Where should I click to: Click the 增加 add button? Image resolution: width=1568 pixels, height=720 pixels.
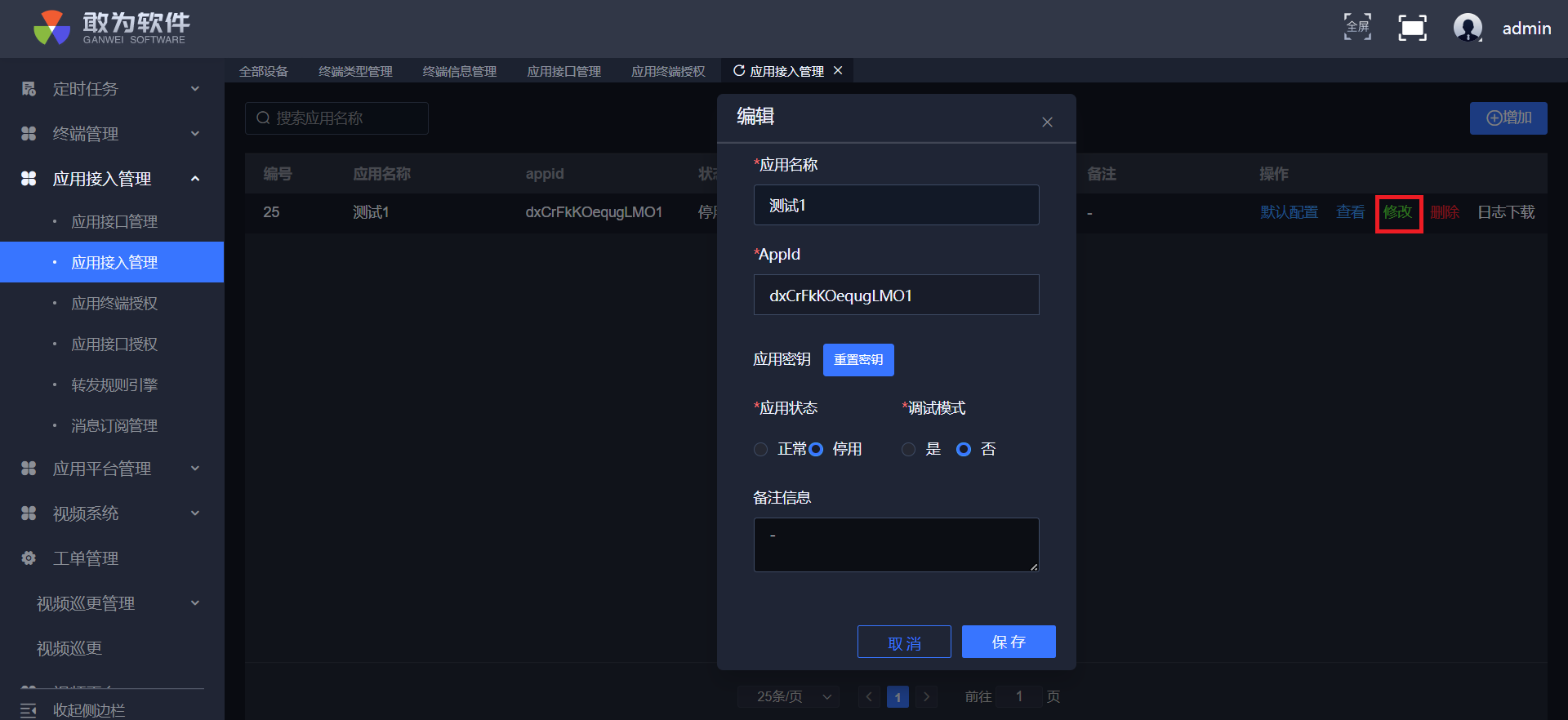click(1508, 118)
